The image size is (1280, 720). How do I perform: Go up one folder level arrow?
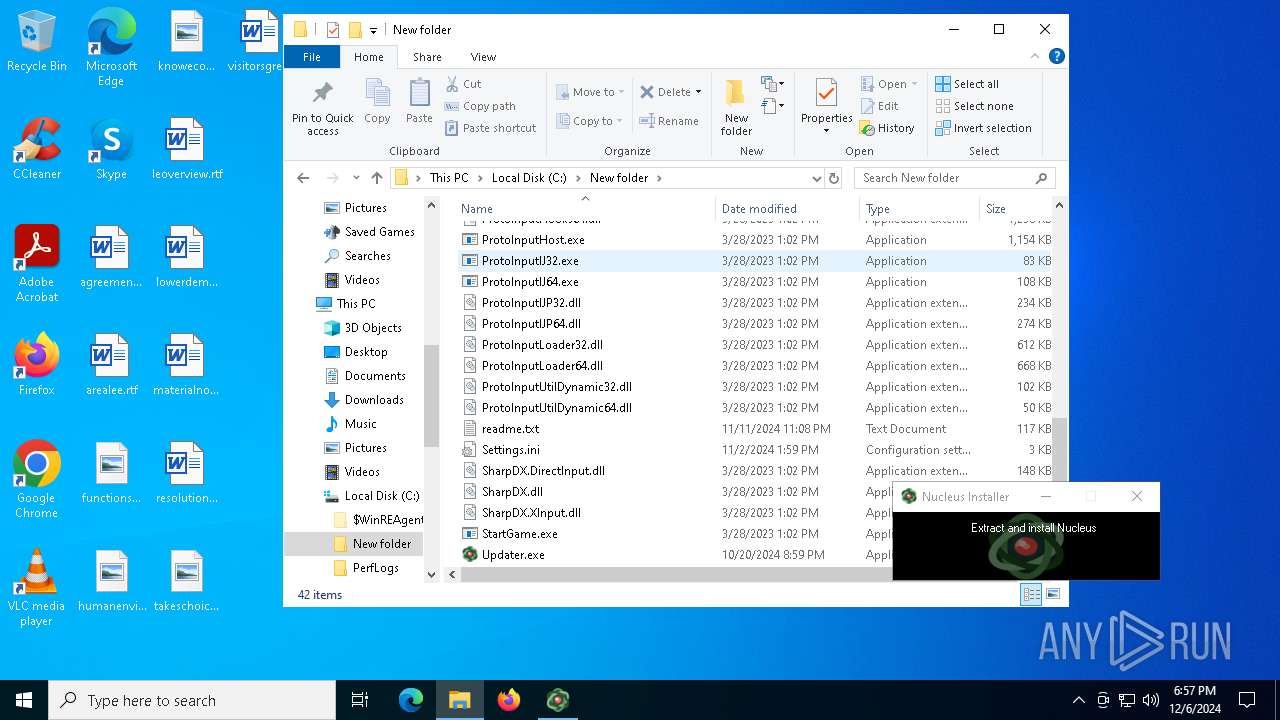pos(377,178)
